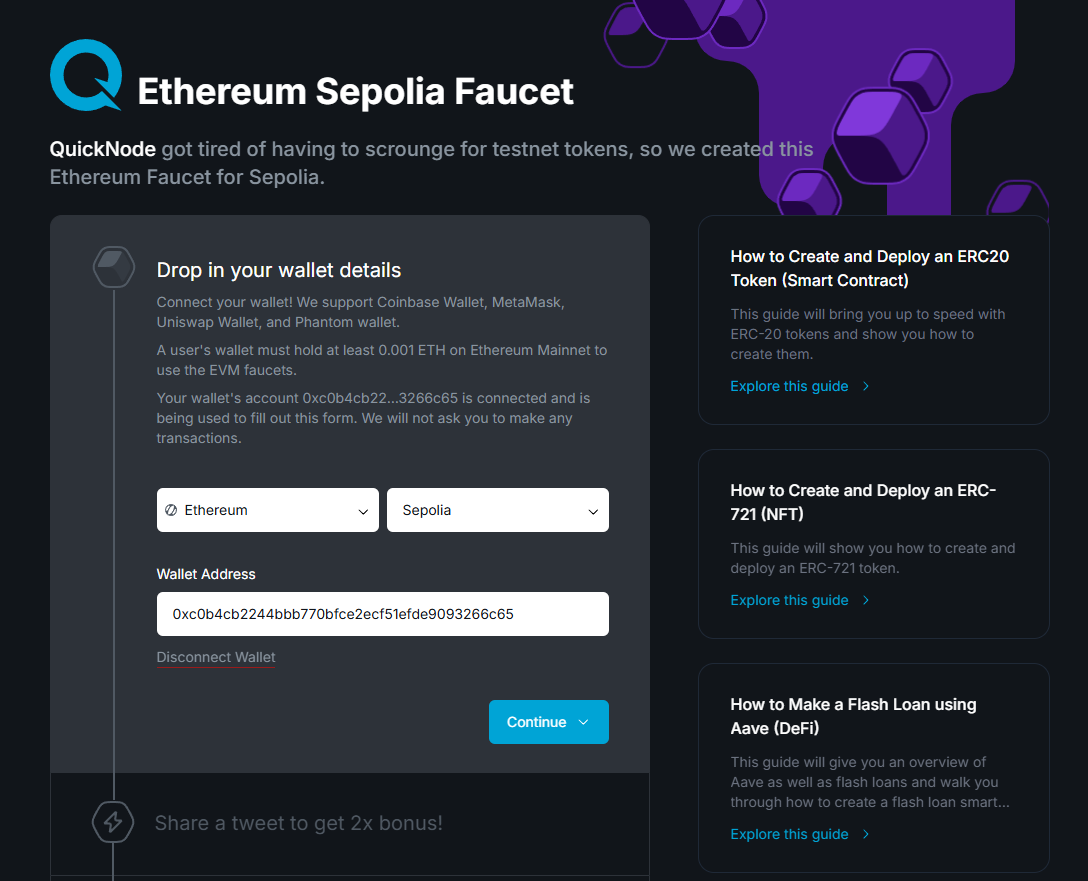1088x881 pixels.
Task: Click arrow beside ERC20 guide link
Action: 866,386
